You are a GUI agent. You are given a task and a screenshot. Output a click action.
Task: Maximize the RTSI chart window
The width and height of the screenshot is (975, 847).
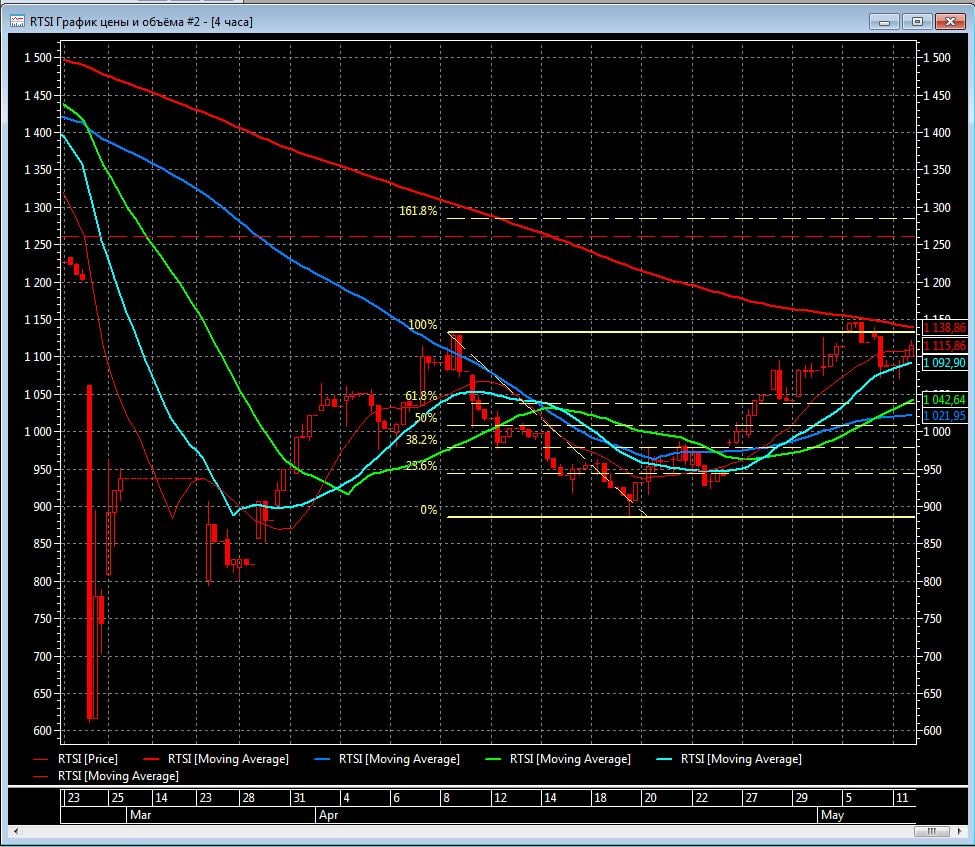tap(916, 21)
